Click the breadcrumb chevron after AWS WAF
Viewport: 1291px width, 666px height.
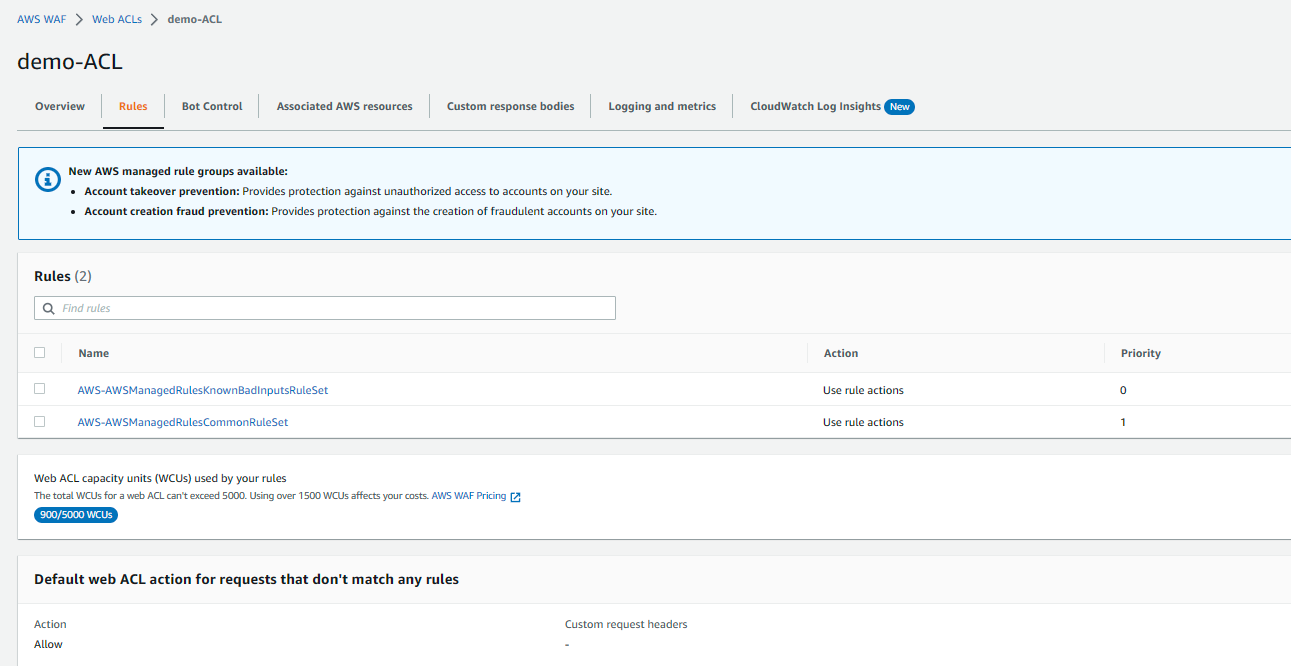(x=79, y=19)
